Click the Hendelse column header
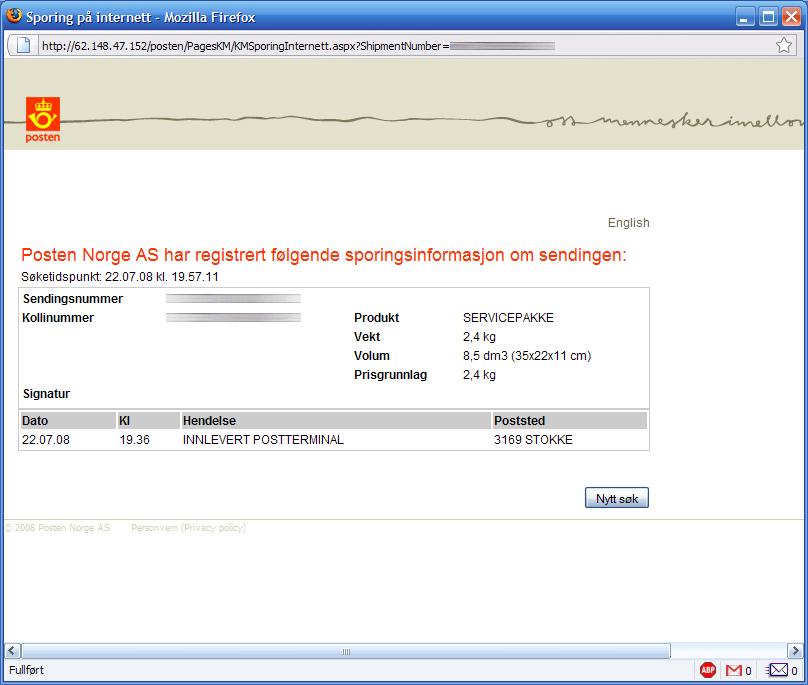808x685 pixels. tap(336, 421)
